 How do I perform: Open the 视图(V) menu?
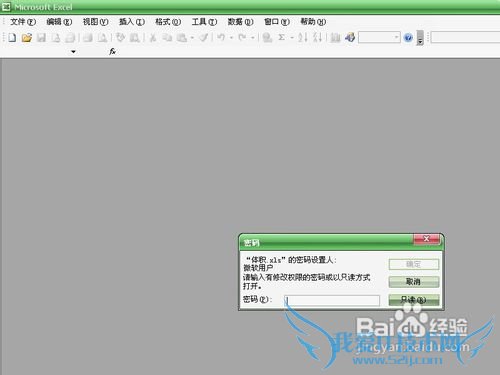click(95, 22)
